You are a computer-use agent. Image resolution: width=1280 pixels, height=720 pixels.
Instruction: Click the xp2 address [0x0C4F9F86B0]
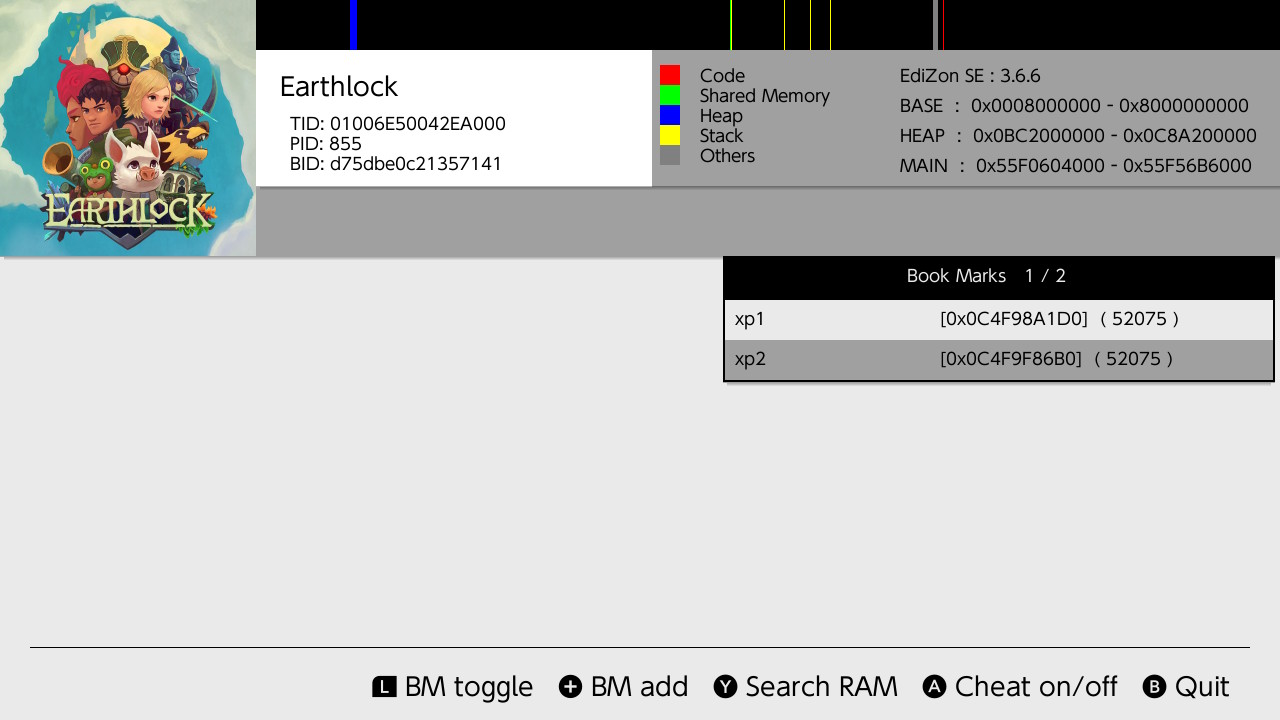click(1011, 359)
